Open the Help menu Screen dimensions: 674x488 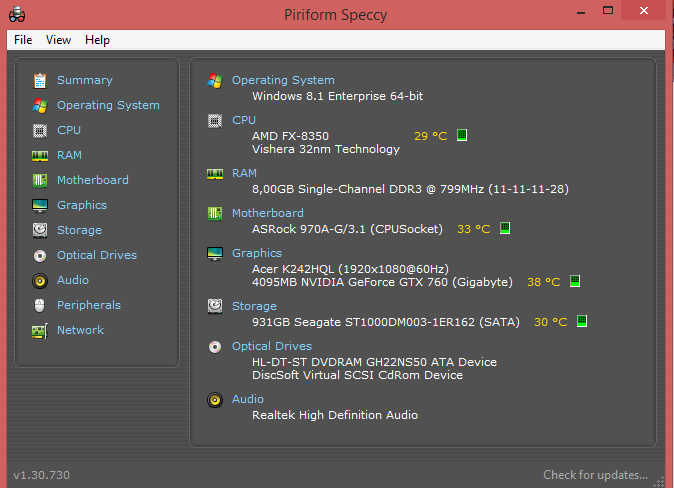97,40
